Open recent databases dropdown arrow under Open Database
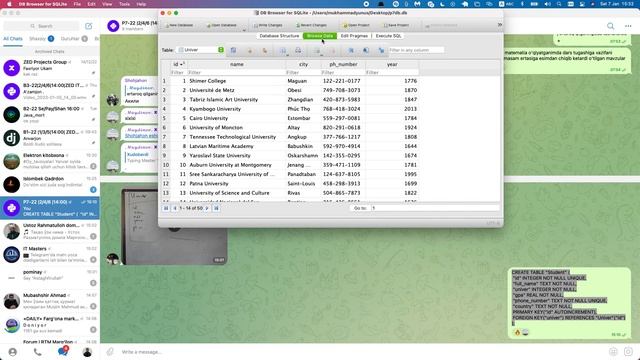This screenshot has width=640, height=360. [x=244, y=30]
